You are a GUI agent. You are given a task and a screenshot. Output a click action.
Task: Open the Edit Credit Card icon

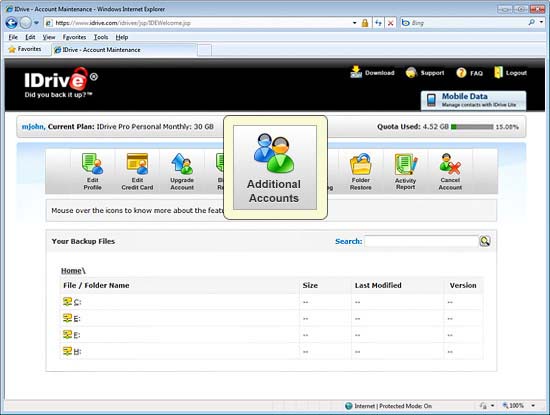(x=137, y=172)
